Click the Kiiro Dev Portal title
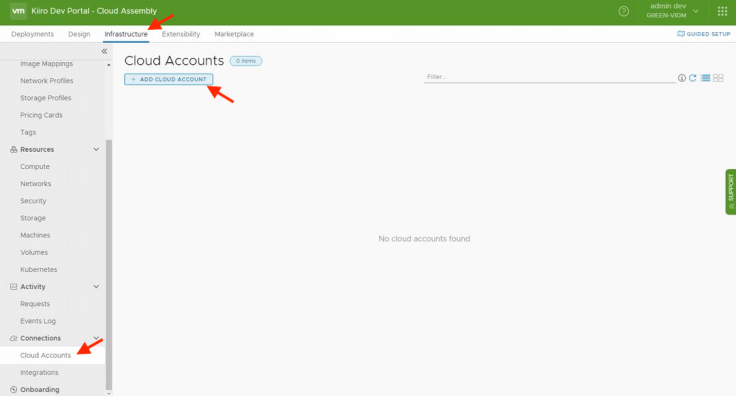Viewport: 736px width, 396px height. [x=94, y=11]
